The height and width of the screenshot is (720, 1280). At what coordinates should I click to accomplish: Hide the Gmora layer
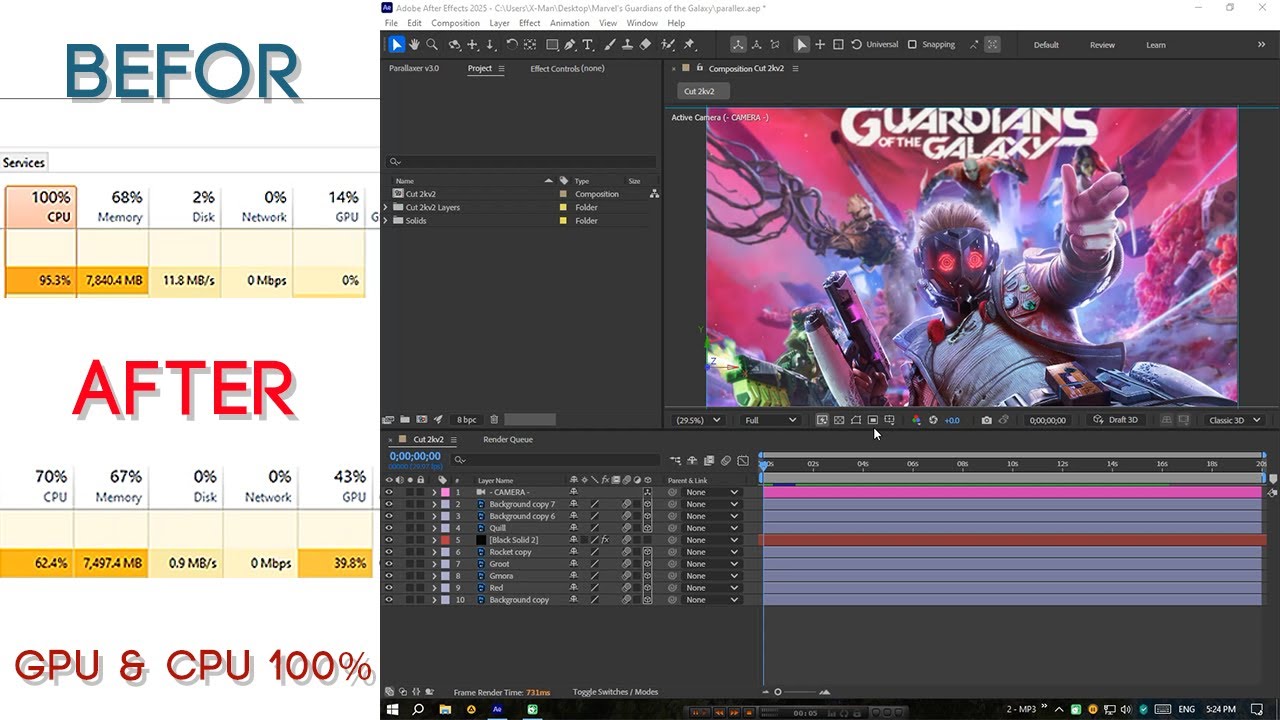pyautogui.click(x=389, y=576)
